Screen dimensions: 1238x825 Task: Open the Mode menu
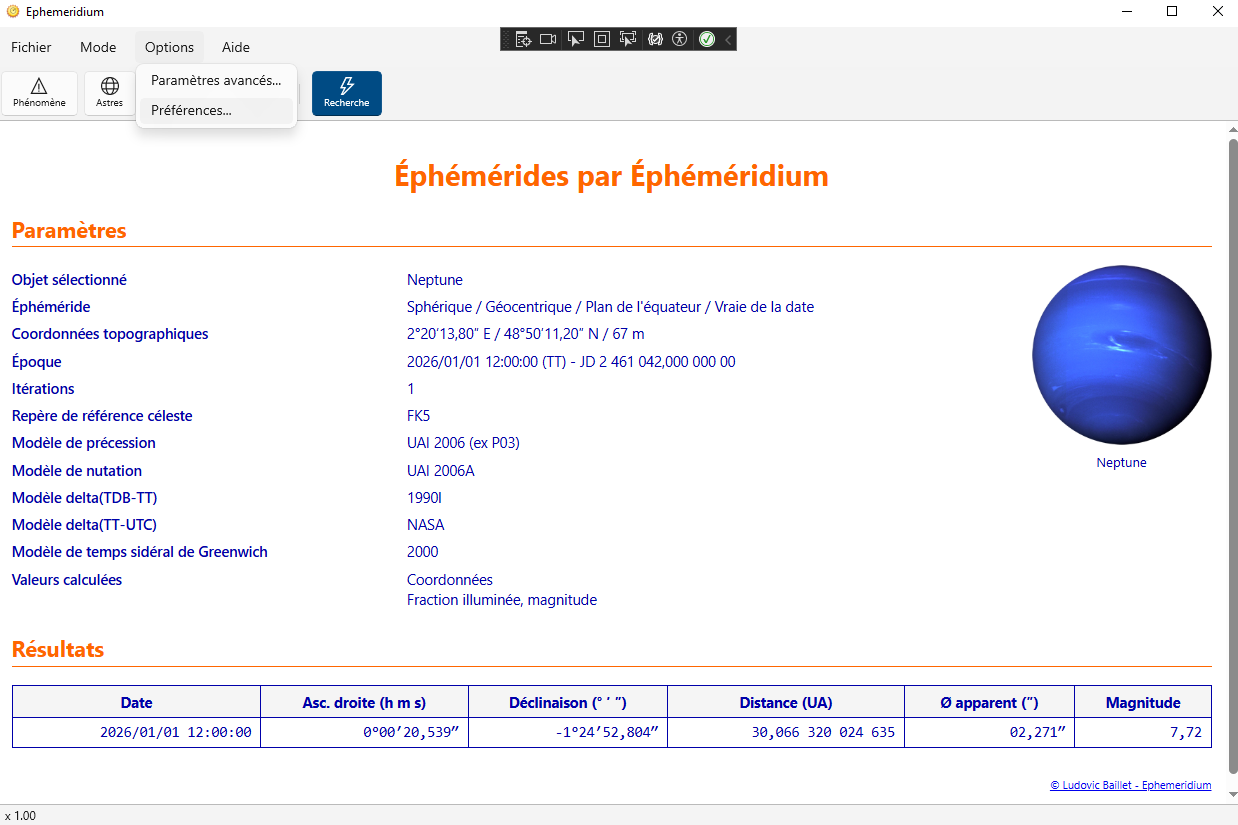pyautogui.click(x=98, y=47)
